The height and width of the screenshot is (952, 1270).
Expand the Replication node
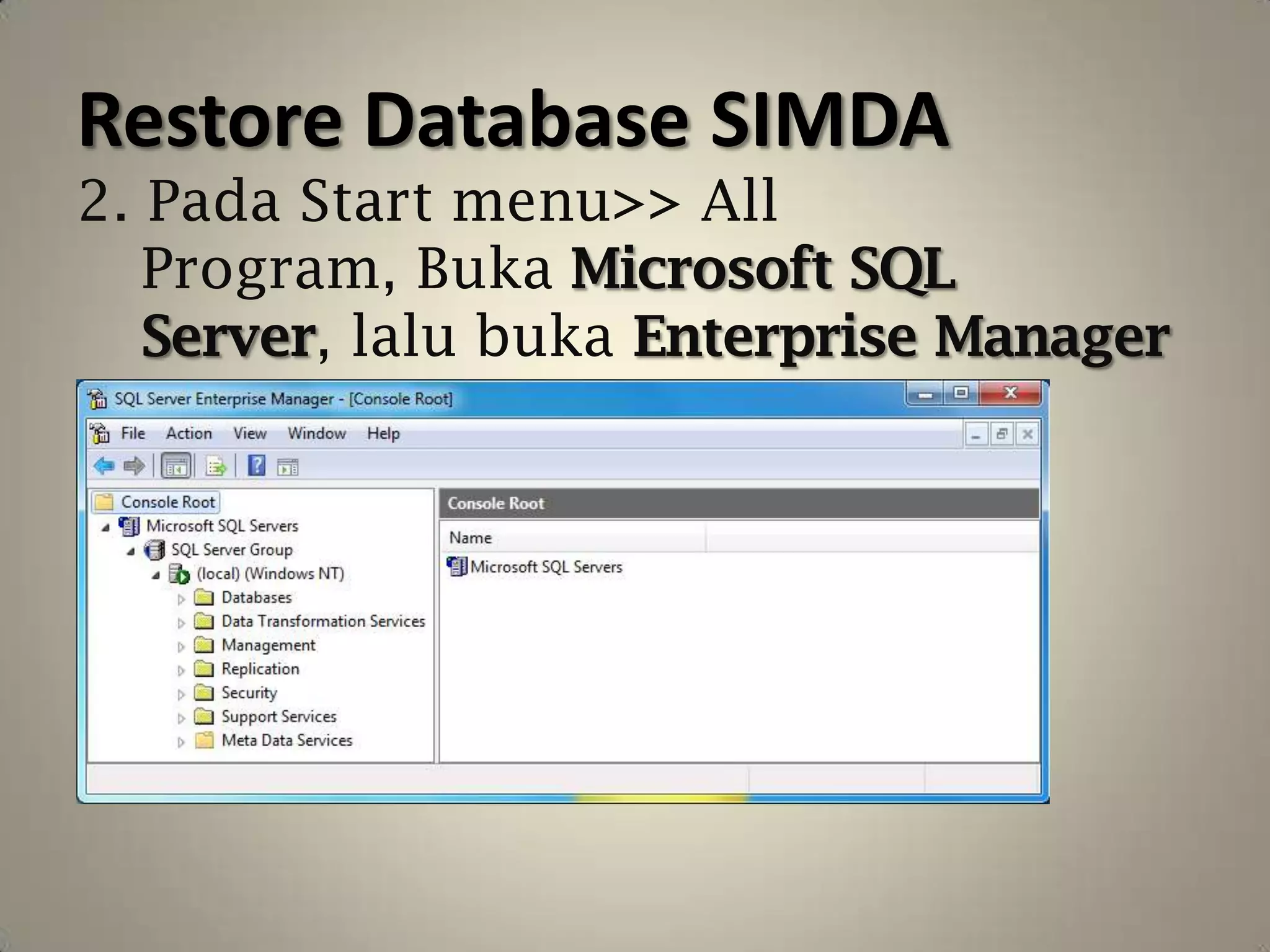click(181, 671)
